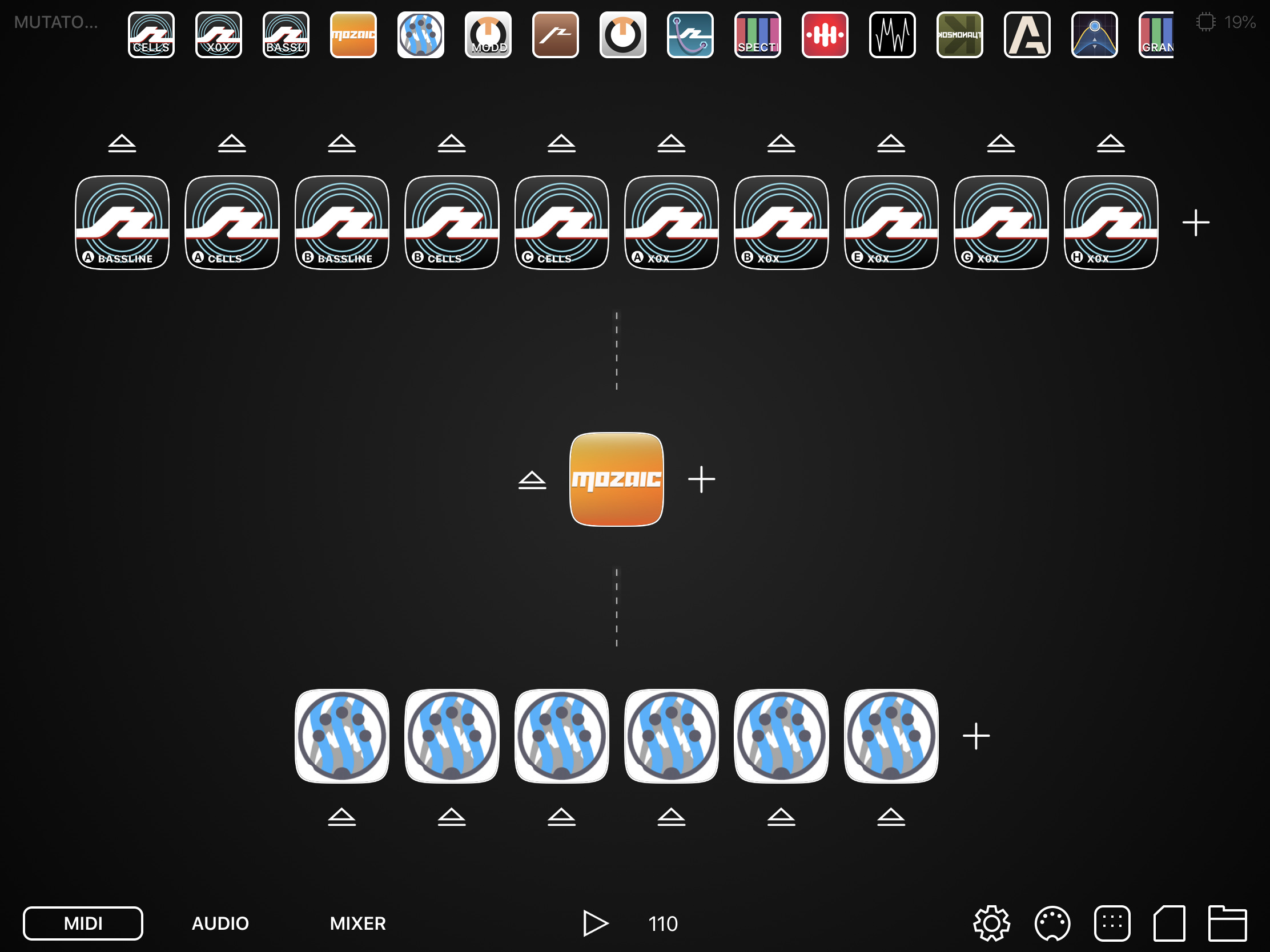Image resolution: width=1270 pixels, height=952 pixels.
Task: Switch to the AUDIO tab
Action: [x=220, y=923]
